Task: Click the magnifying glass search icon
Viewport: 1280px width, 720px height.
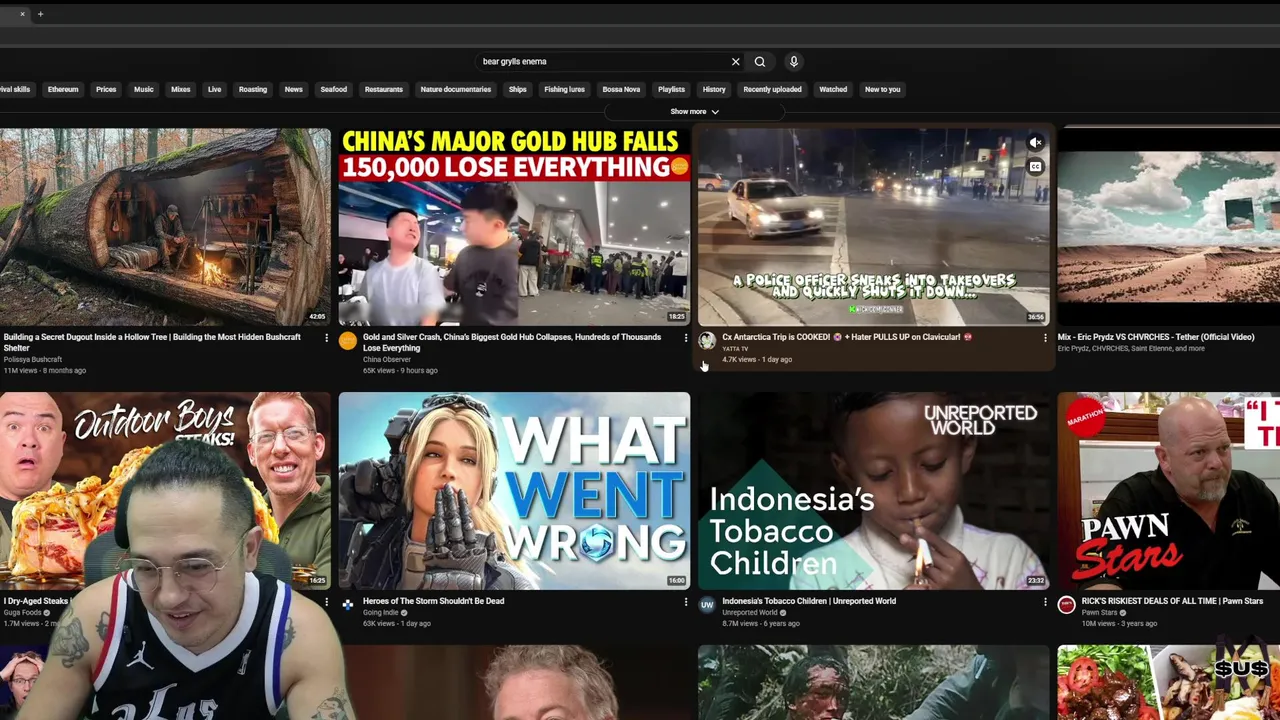Action: (760, 62)
